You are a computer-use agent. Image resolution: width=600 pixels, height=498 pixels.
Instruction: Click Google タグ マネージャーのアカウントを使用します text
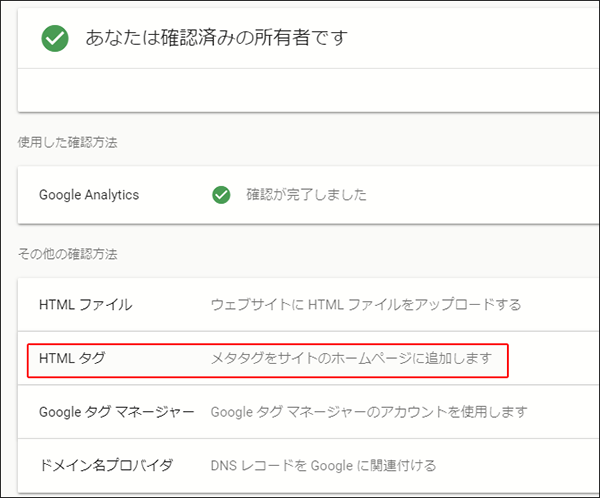point(369,412)
